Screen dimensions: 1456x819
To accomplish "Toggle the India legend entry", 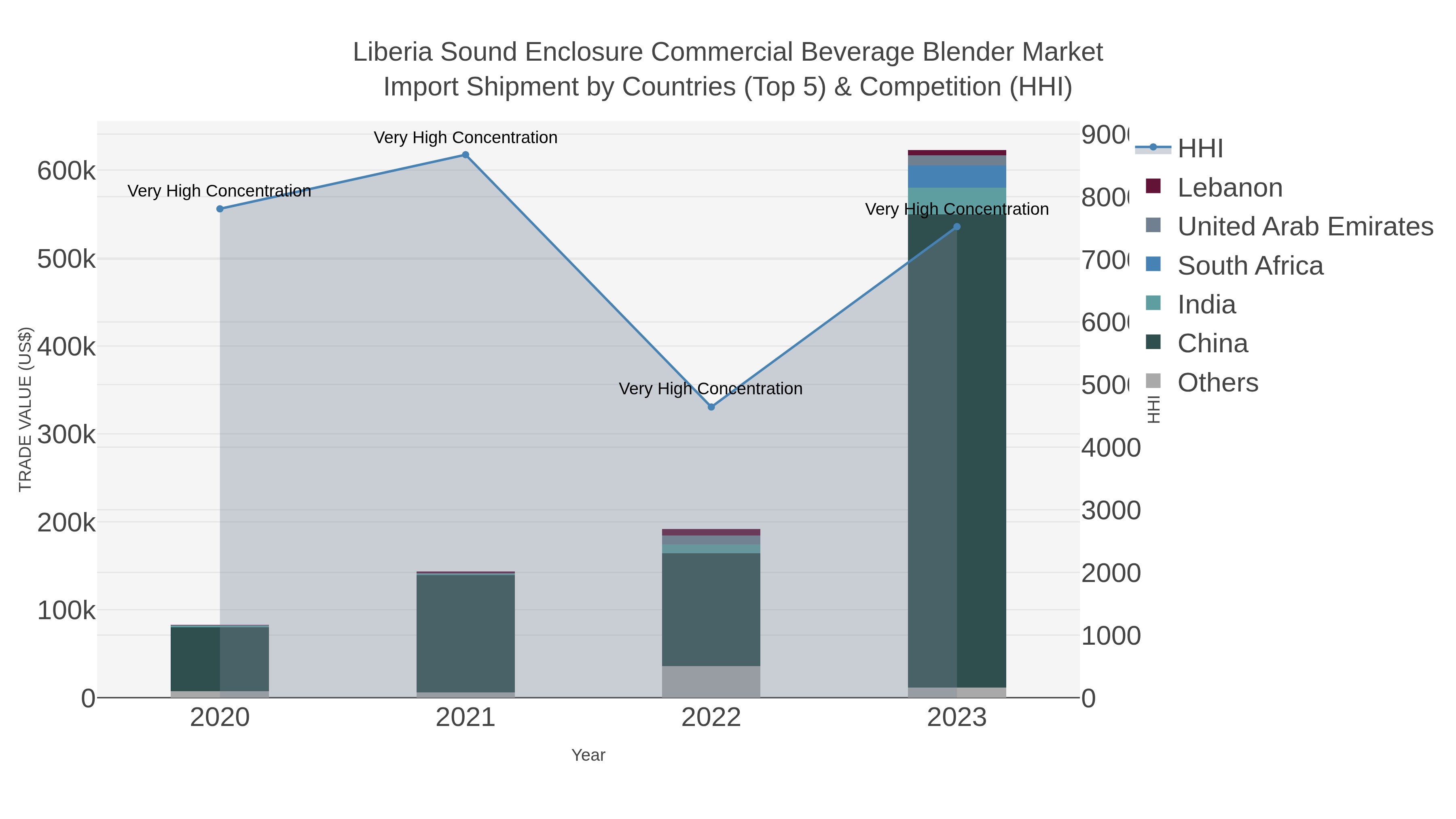I will click(x=1191, y=304).
